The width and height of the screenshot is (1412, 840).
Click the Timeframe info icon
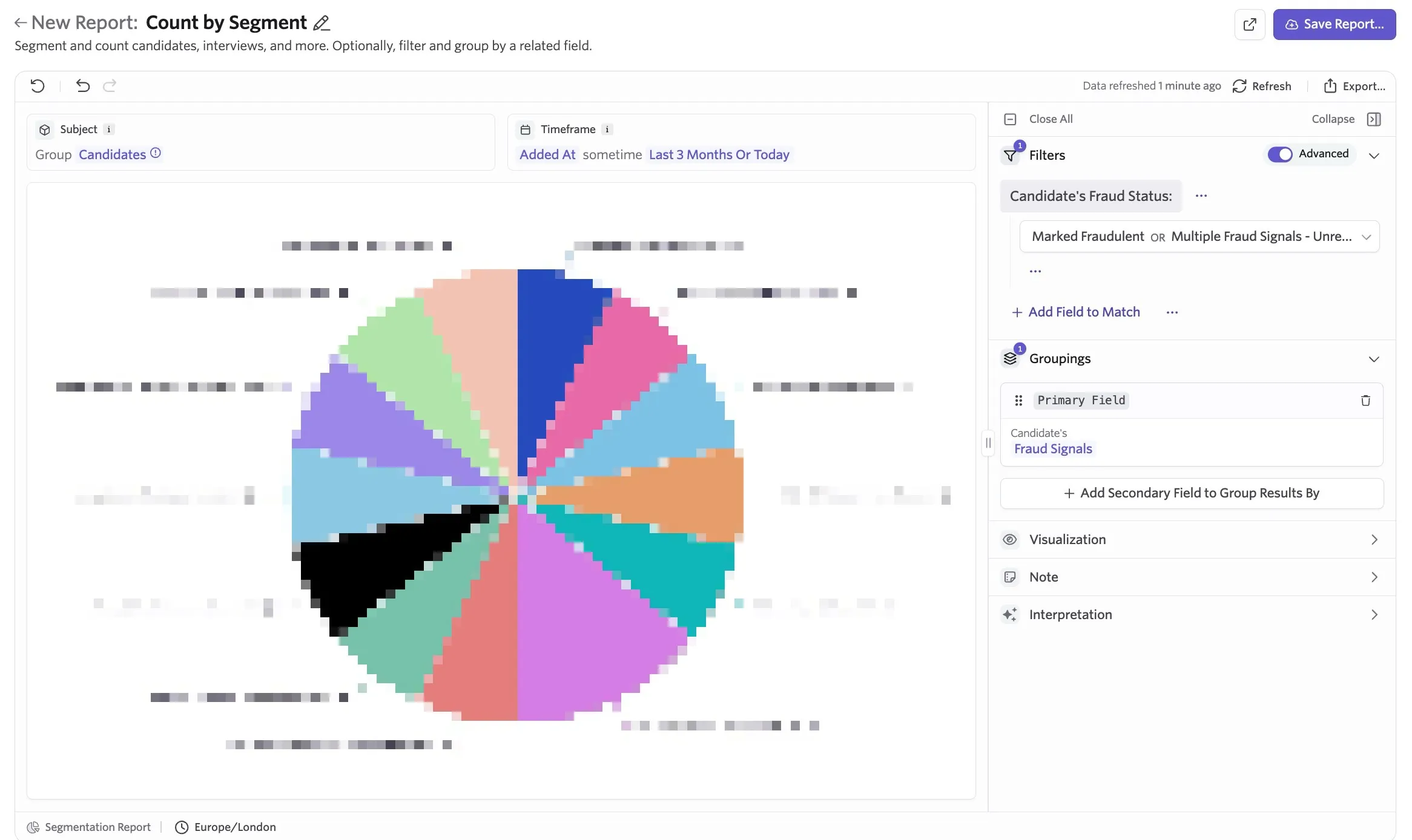click(x=607, y=130)
